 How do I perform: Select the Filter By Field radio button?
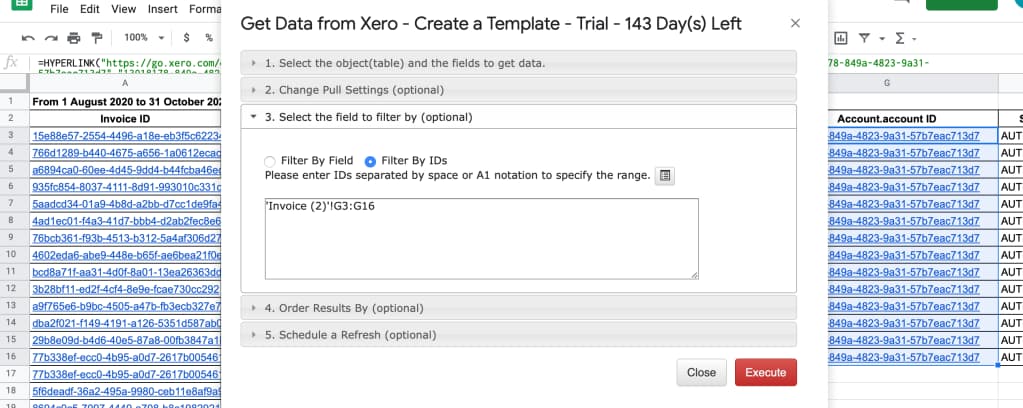pos(269,161)
